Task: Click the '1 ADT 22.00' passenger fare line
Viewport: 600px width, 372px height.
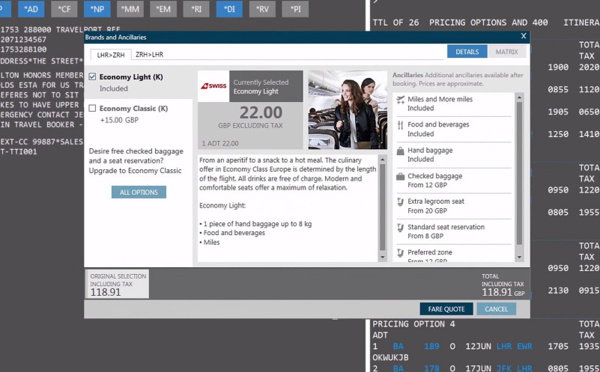Action: point(220,144)
